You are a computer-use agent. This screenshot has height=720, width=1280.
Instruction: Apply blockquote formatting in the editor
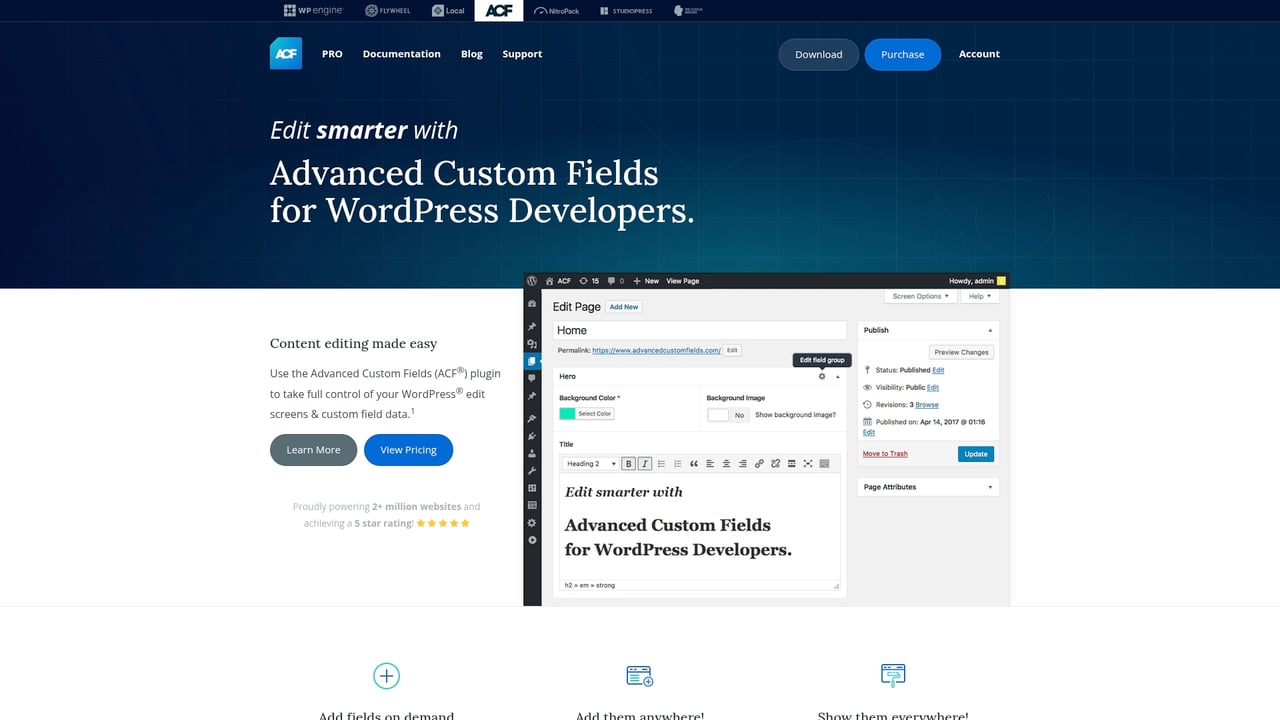(693, 463)
